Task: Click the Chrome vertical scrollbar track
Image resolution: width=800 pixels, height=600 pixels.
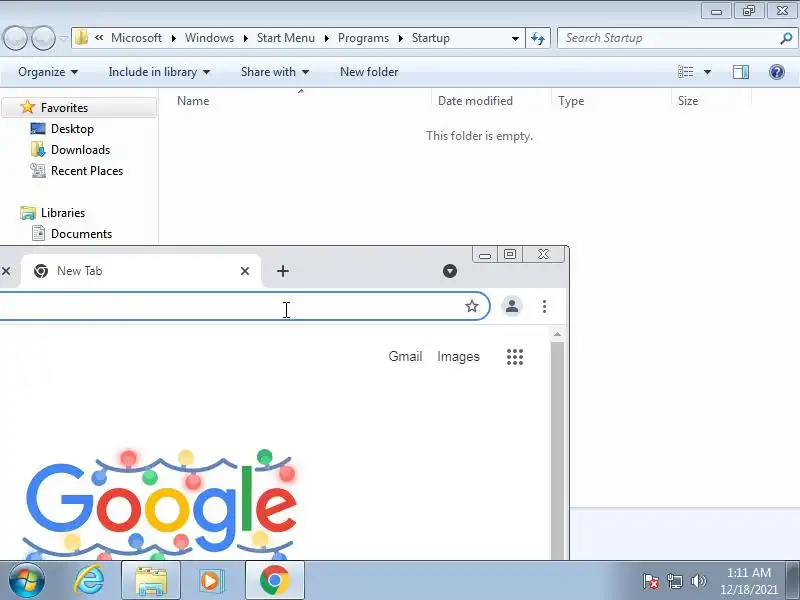Action: pos(557,451)
